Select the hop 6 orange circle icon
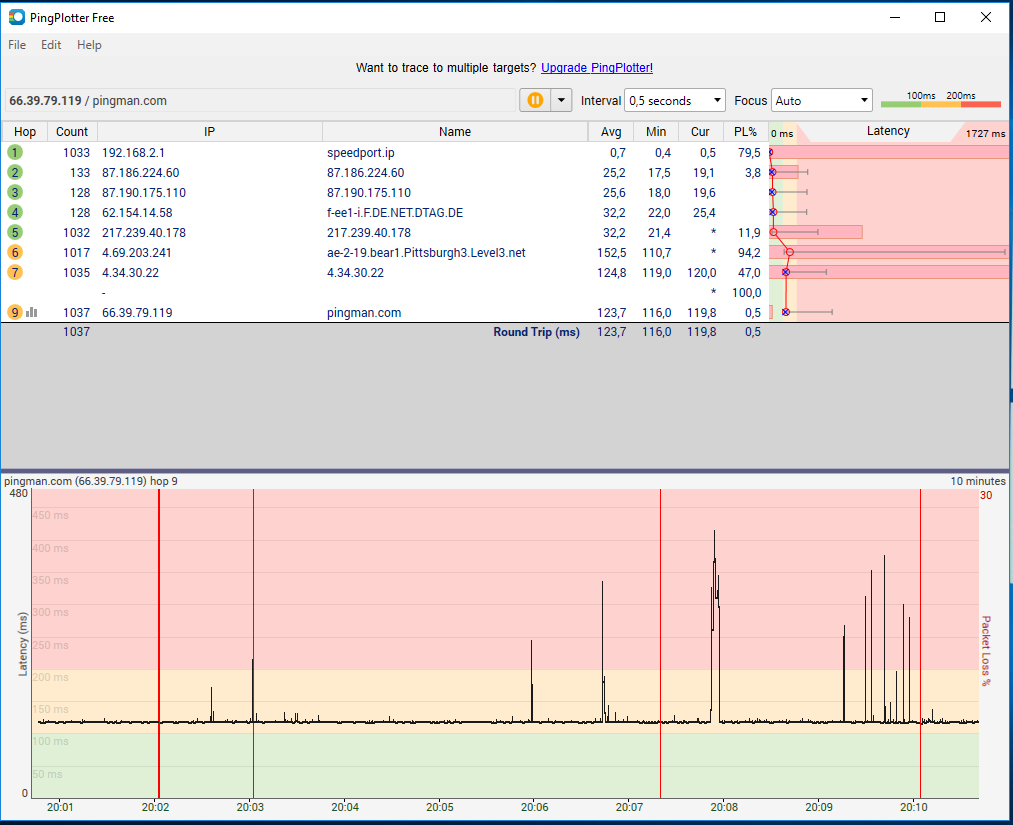This screenshot has height=825, width=1013. pyautogui.click(x=15, y=253)
